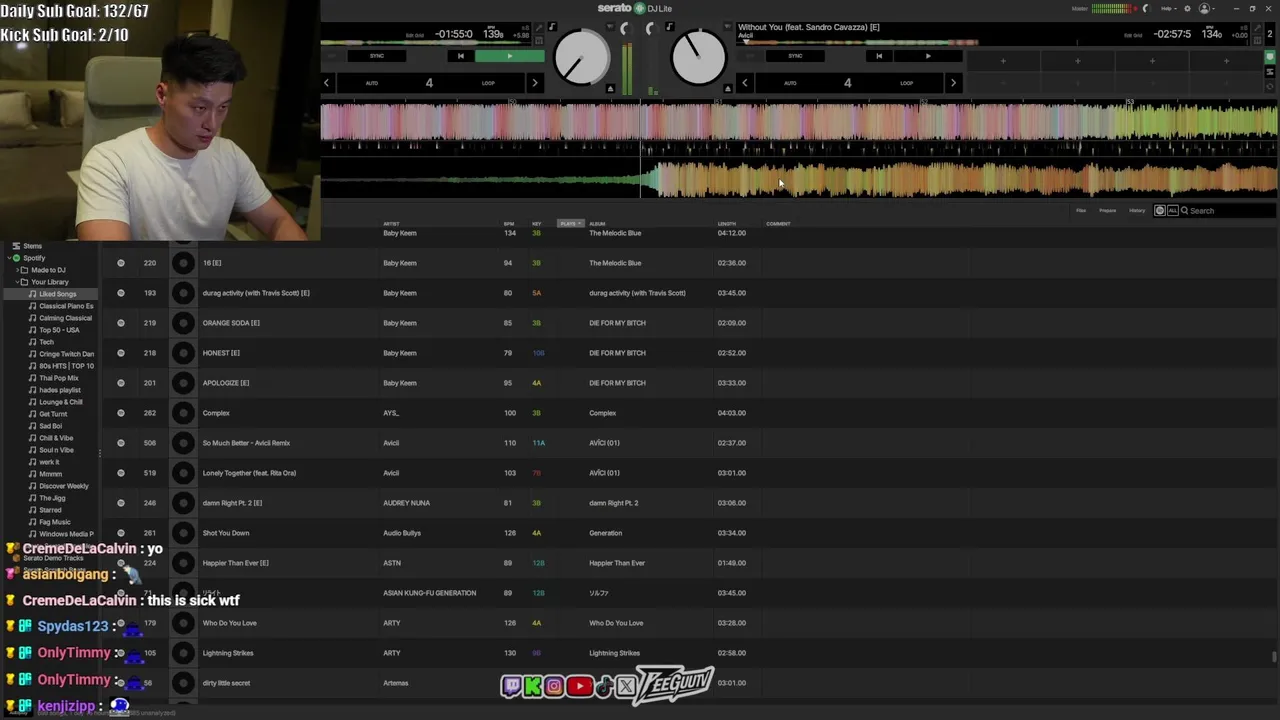
Task: Open the Help menu
Action: [1168, 9]
